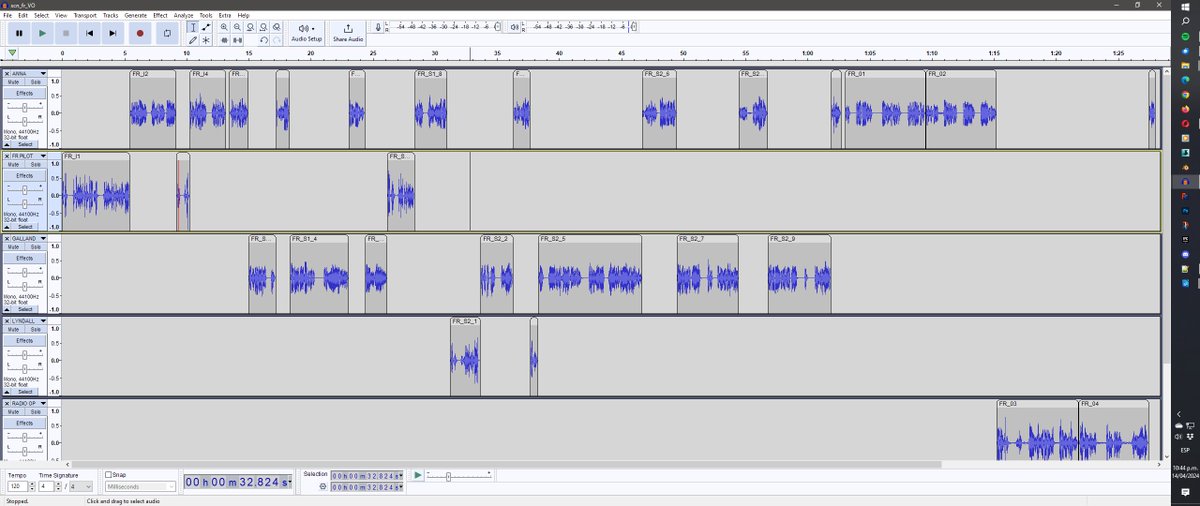Open time signature denominator dropdown
The height and width of the screenshot is (506, 1200).
79,486
